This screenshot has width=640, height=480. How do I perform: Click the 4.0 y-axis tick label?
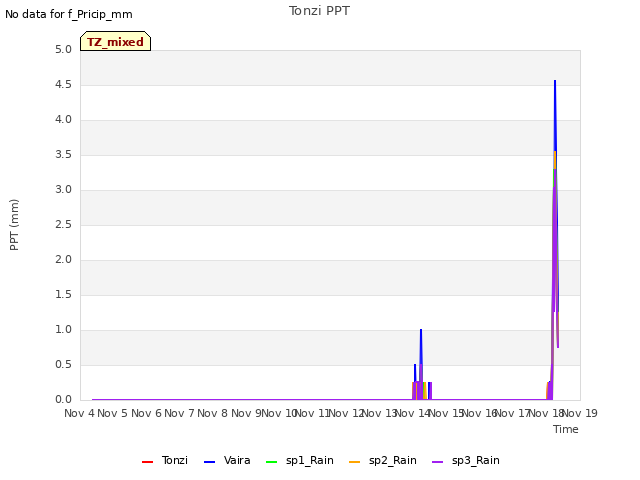pyautogui.click(x=63, y=120)
